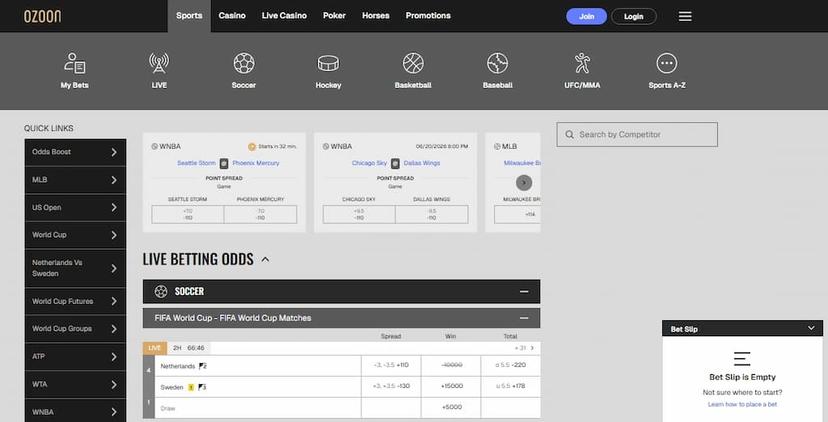Select Chicago Sky point spread odds
The image size is (828, 422).
pyautogui.click(x=359, y=214)
